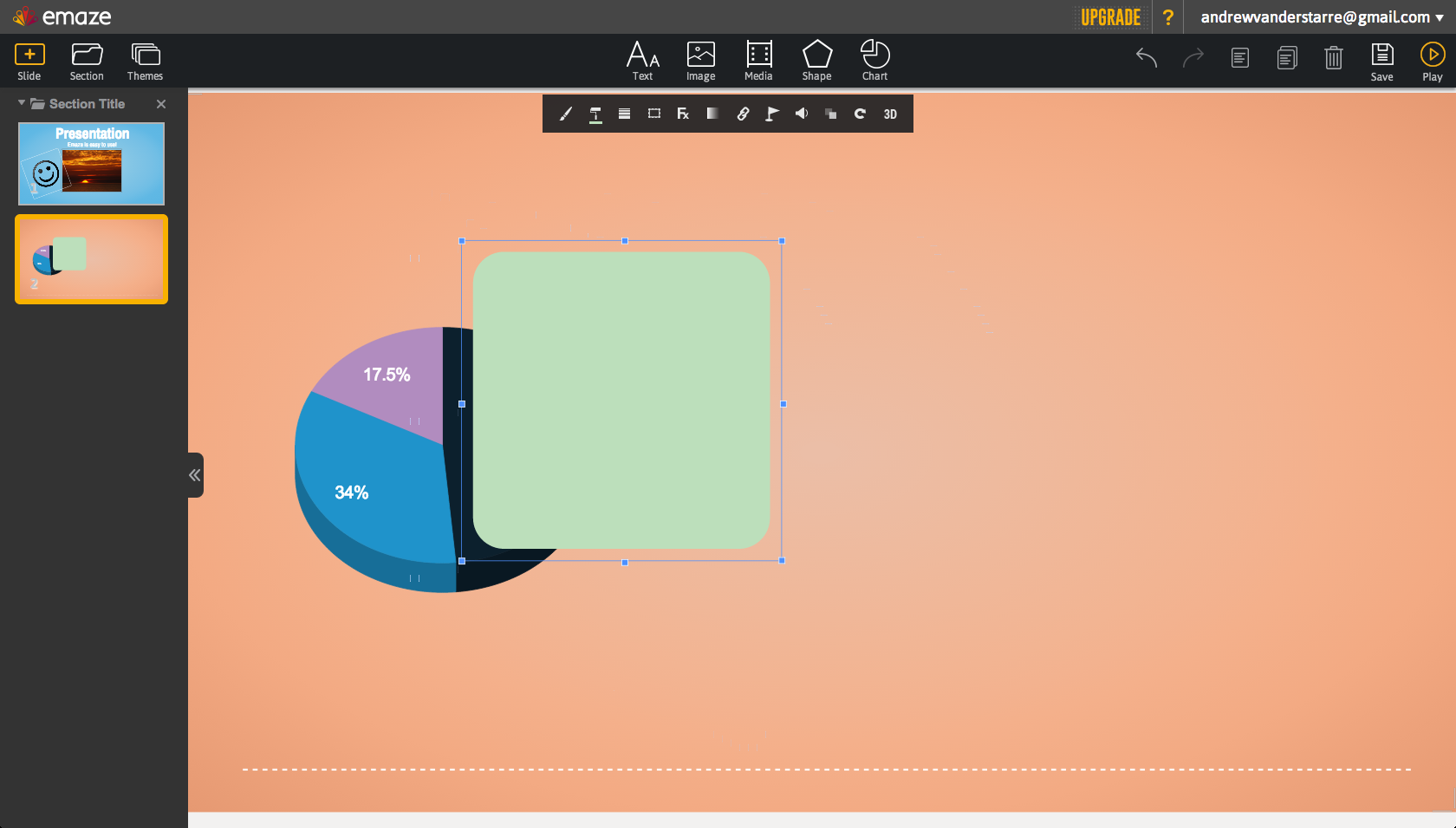Delete the selected item with trash icon
This screenshot has width=1456, height=828.
[1334, 58]
